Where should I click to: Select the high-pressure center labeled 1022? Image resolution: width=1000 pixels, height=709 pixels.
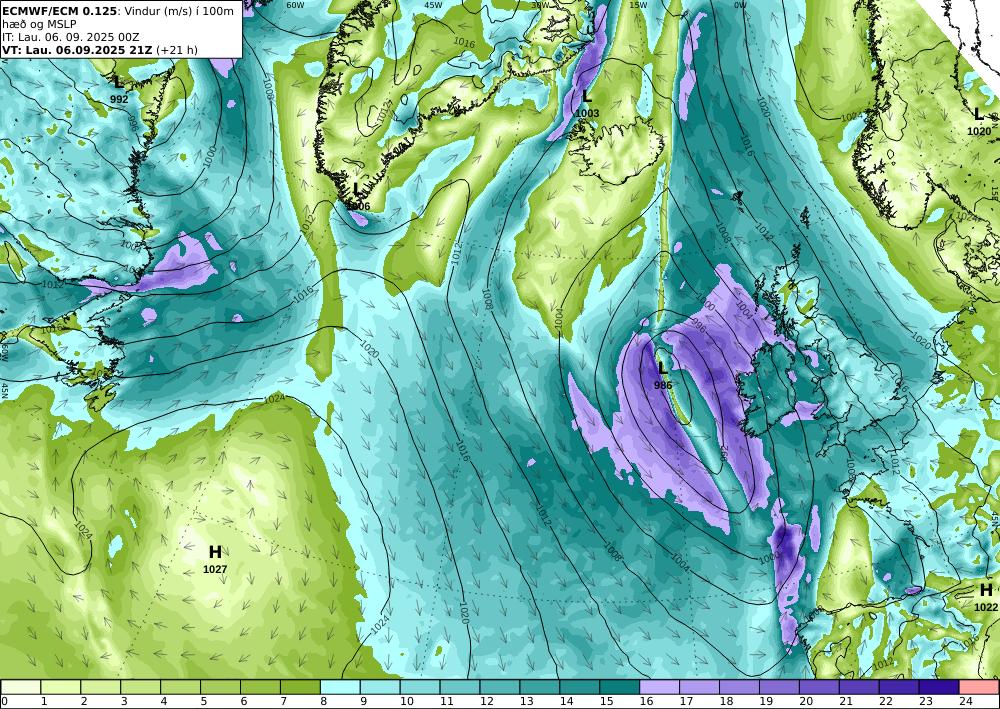[x=985, y=597]
